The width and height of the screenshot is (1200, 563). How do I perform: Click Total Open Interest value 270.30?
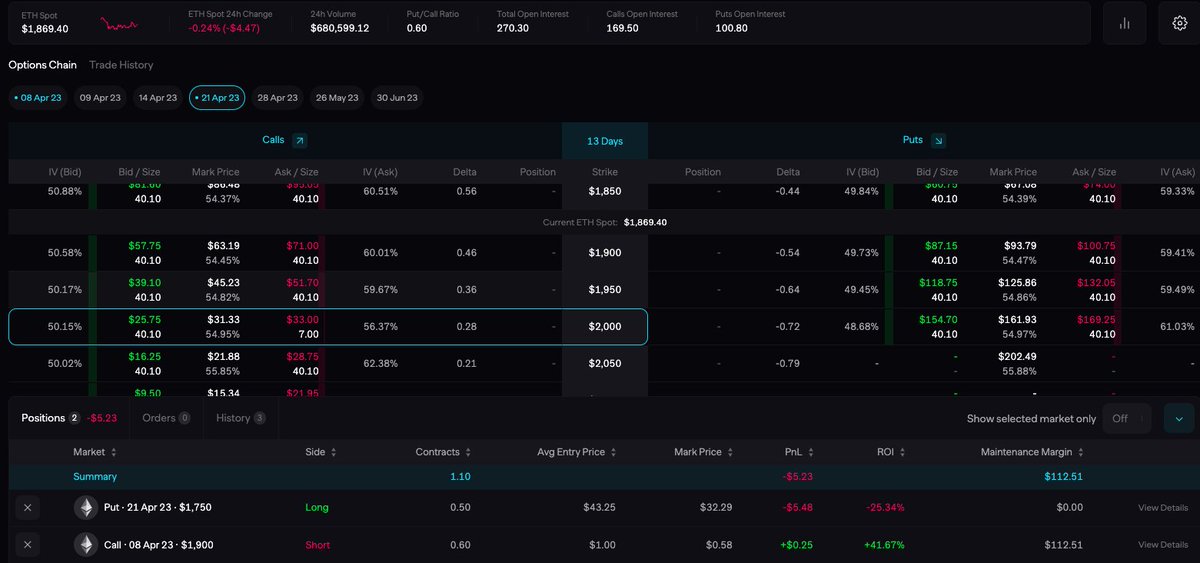coord(513,28)
